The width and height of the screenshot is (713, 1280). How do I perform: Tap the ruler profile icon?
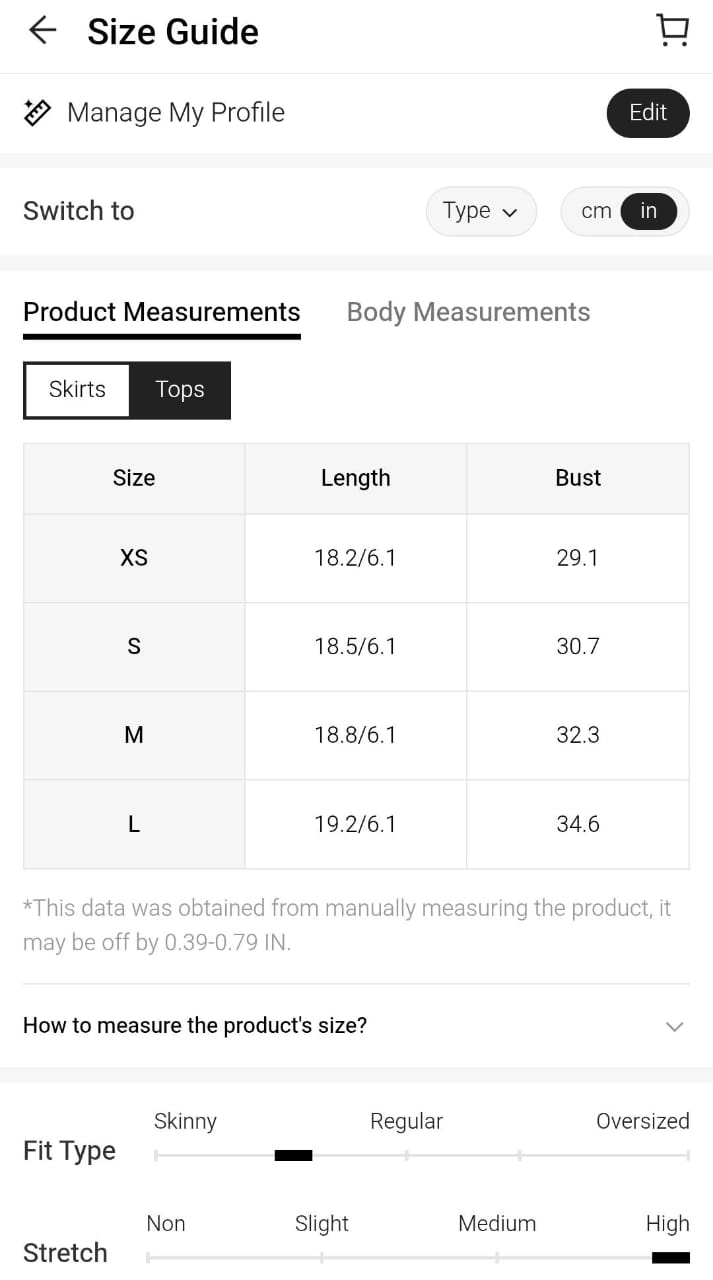tap(37, 112)
